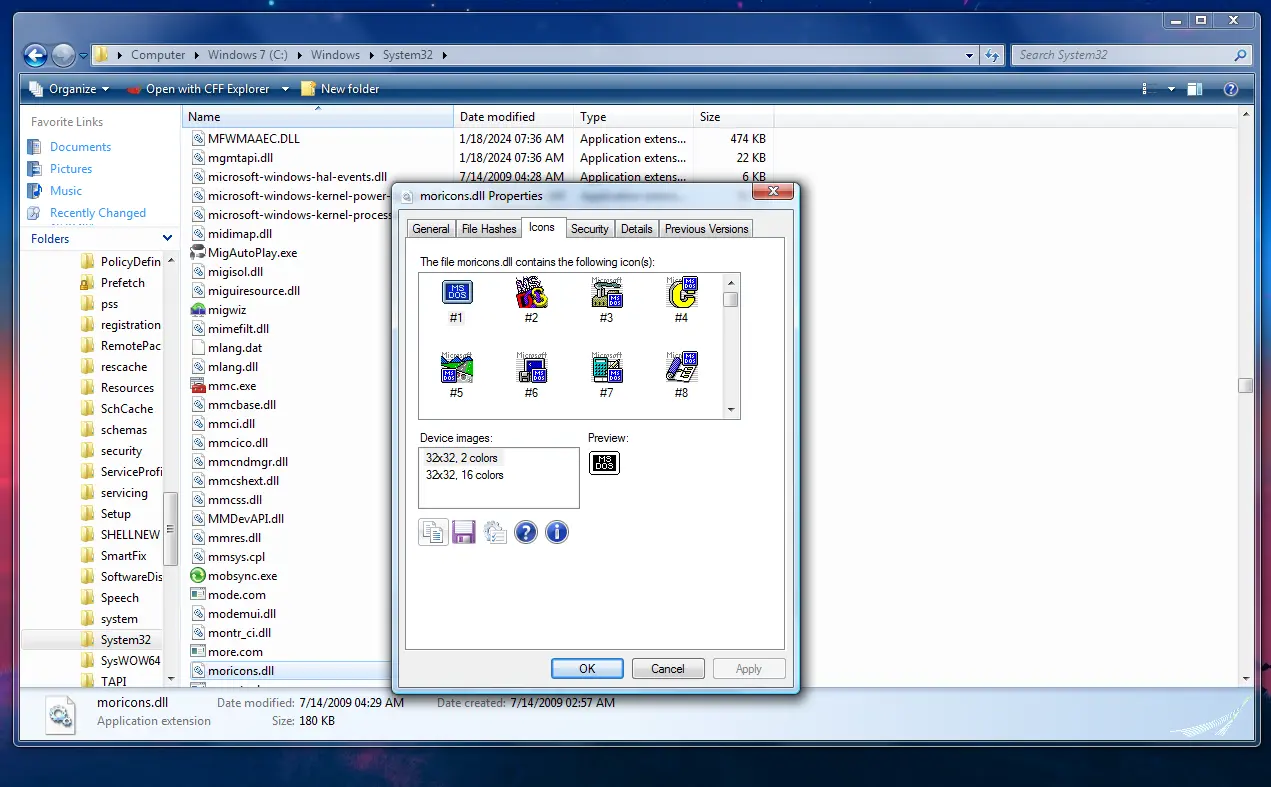The height and width of the screenshot is (787, 1271).
Task: Select icon #8 in the icon list
Action: 681,375
